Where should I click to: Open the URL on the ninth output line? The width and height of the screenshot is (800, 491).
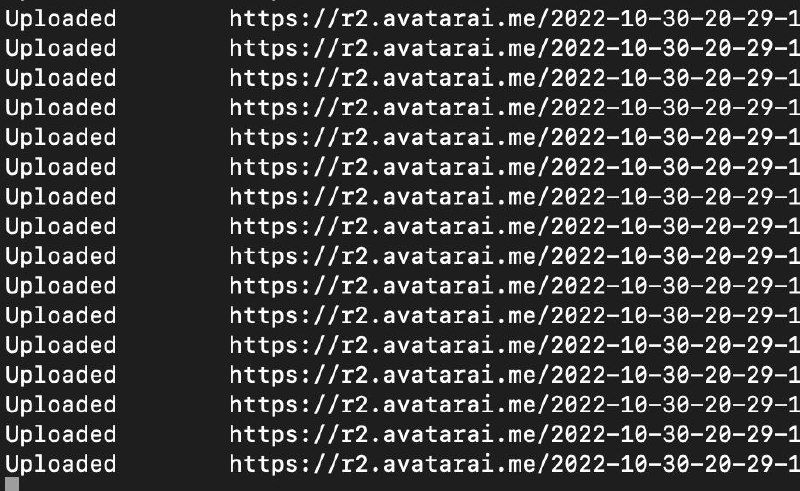pyautogui.click(x=515, y=256)
